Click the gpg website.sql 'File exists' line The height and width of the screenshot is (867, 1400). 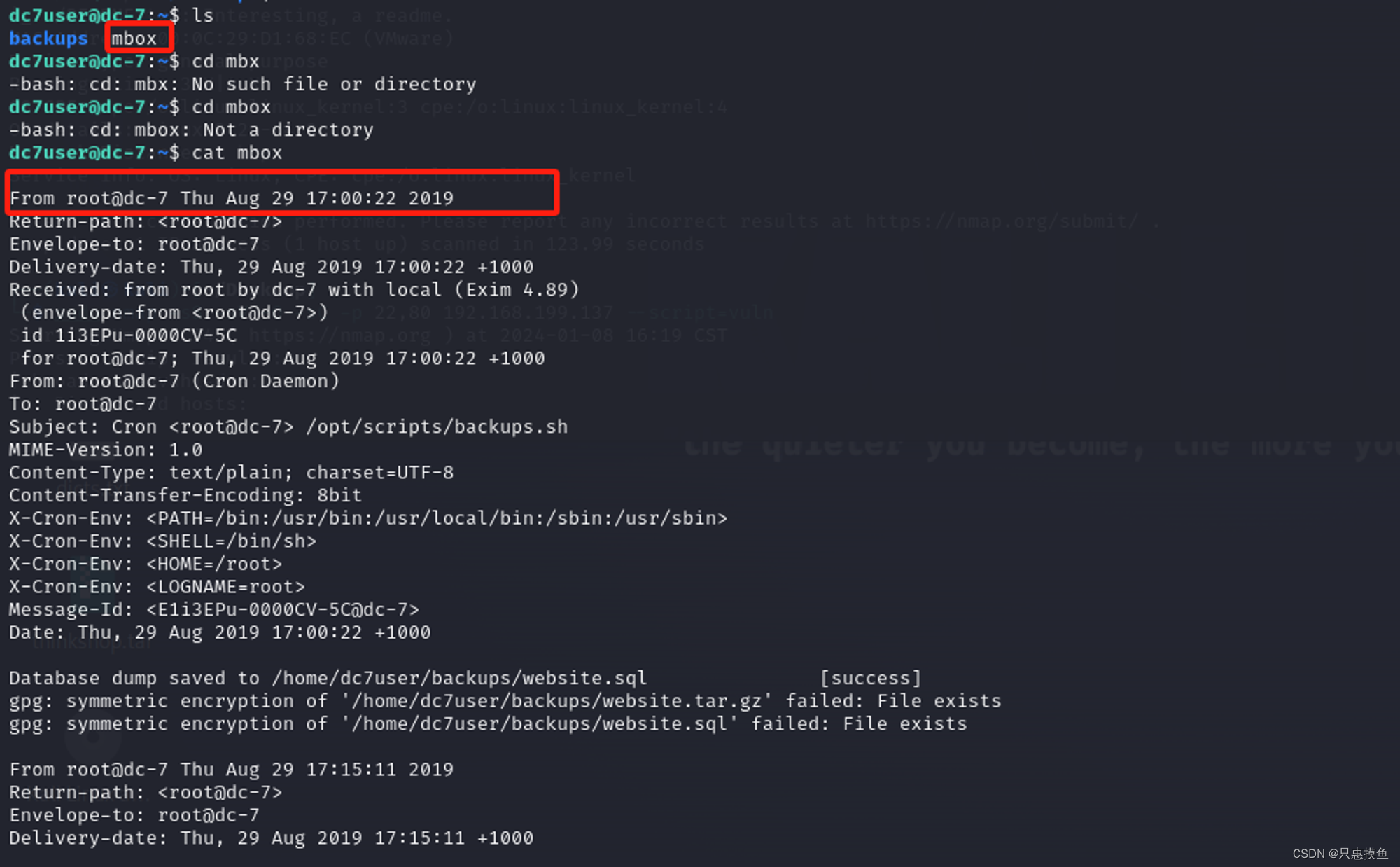[x=488, y=723]
